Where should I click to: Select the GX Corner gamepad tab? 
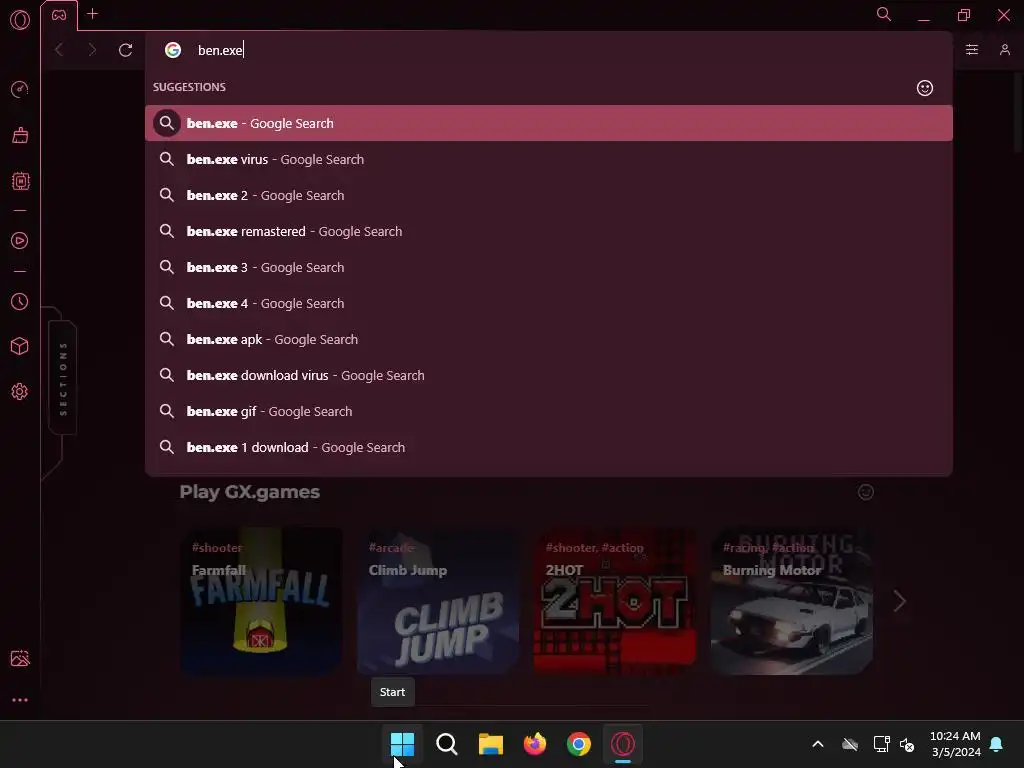(x=59, y=15)
